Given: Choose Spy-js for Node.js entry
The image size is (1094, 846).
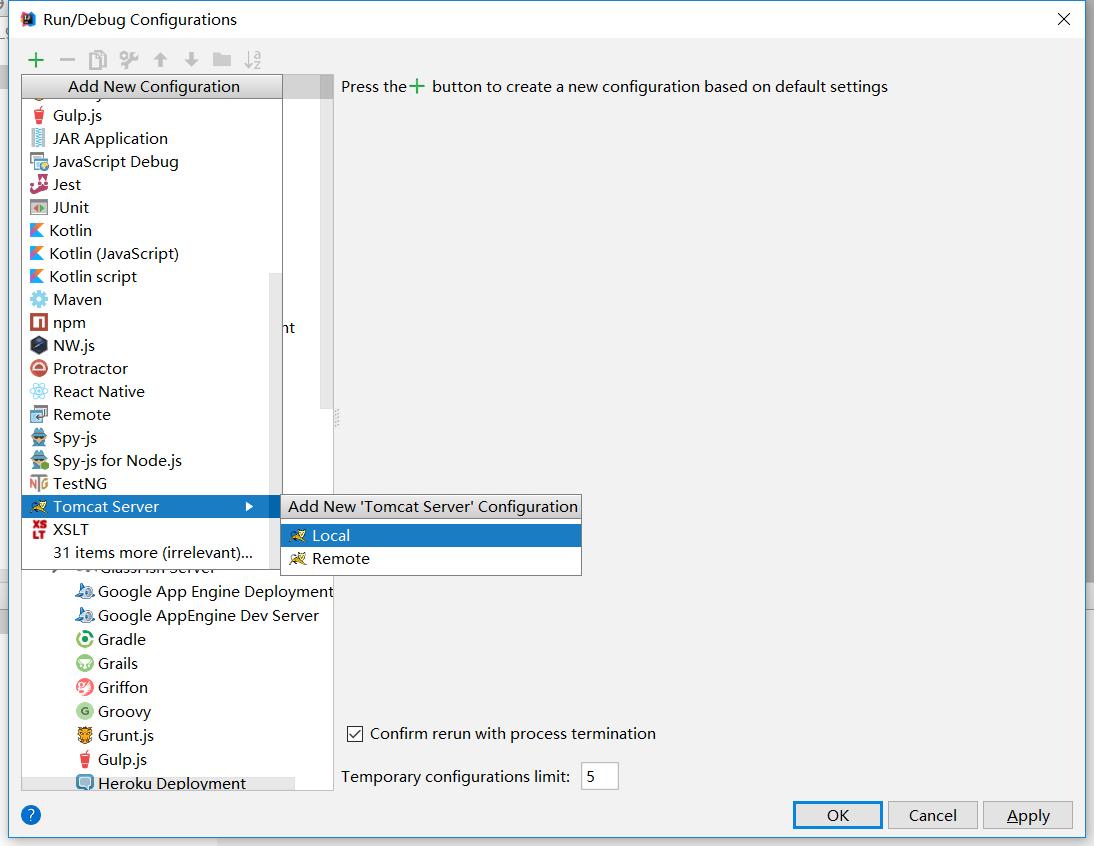Looking at the screenshot, I should click(146, 460).
